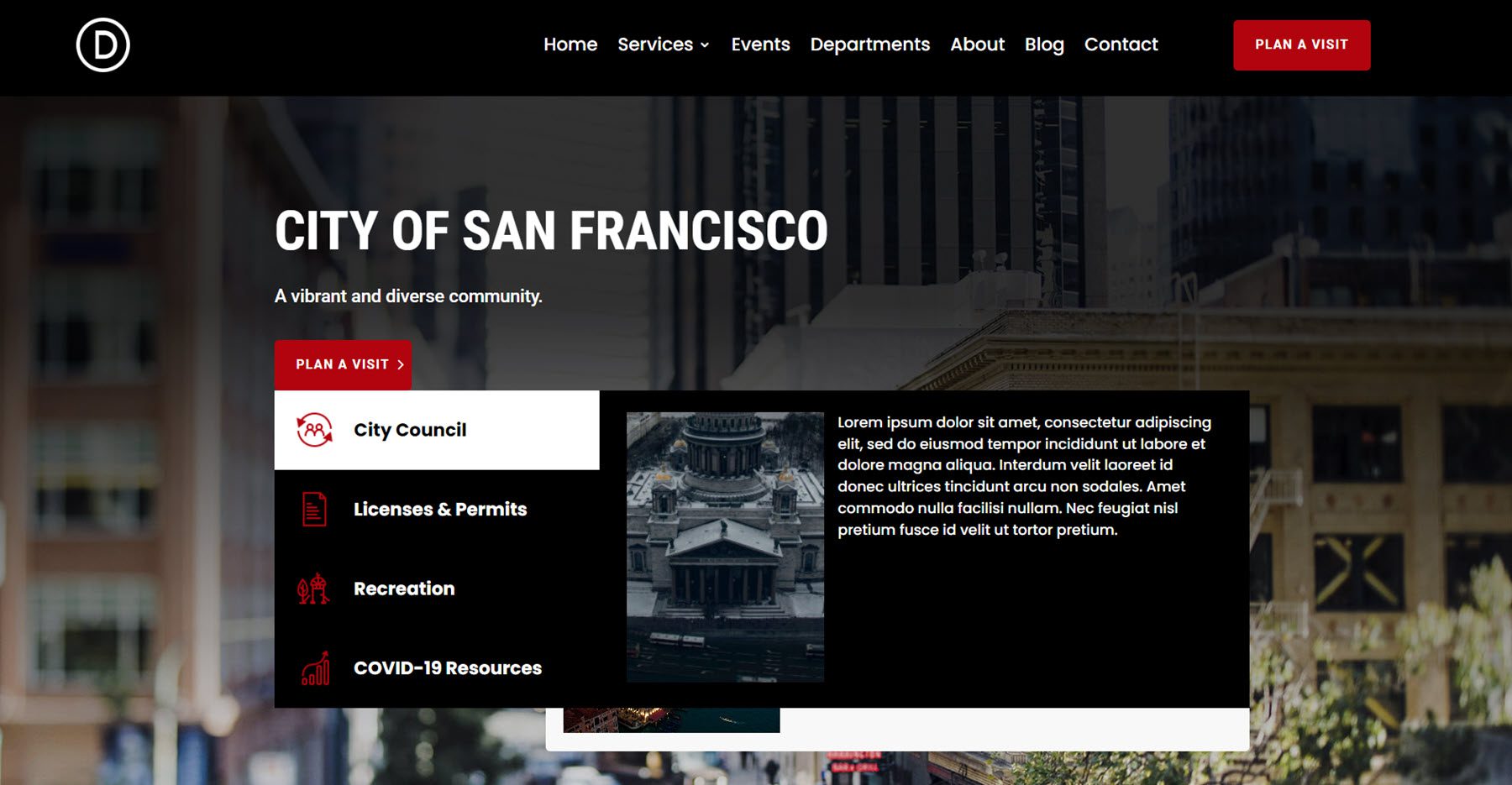Switch to the Recreation tab
Image resolution: width=1512 pixels, height=785 pixels.
pyautogui.click(x=437, y=589)
